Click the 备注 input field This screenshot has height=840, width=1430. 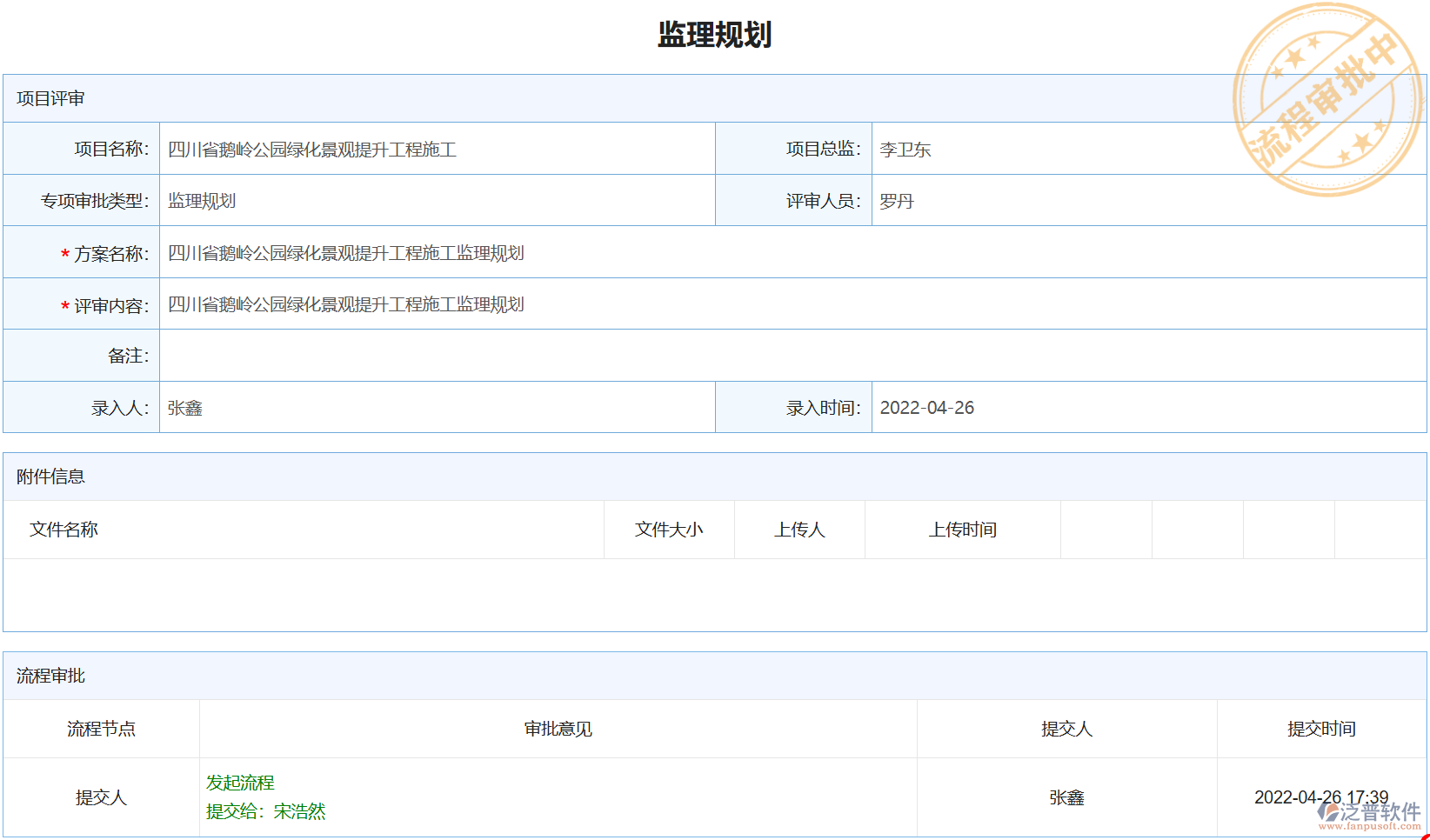coord(435,355)
